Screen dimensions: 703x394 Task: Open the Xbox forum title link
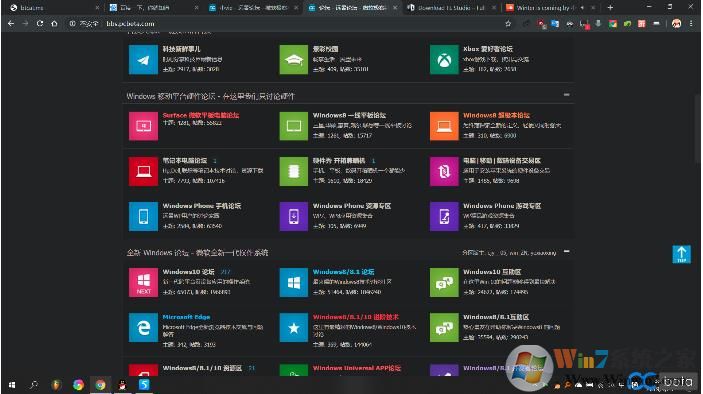(488, 49)
